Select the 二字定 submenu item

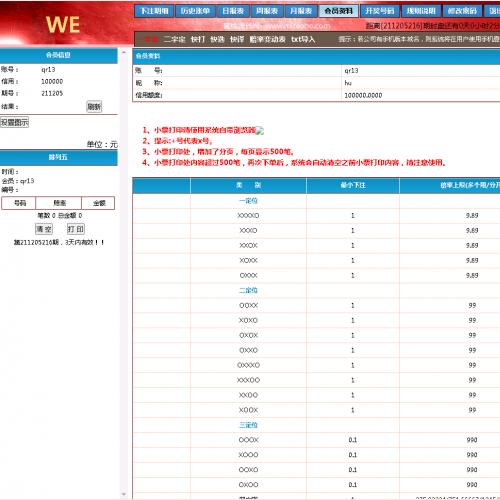(x=174, y=39)
